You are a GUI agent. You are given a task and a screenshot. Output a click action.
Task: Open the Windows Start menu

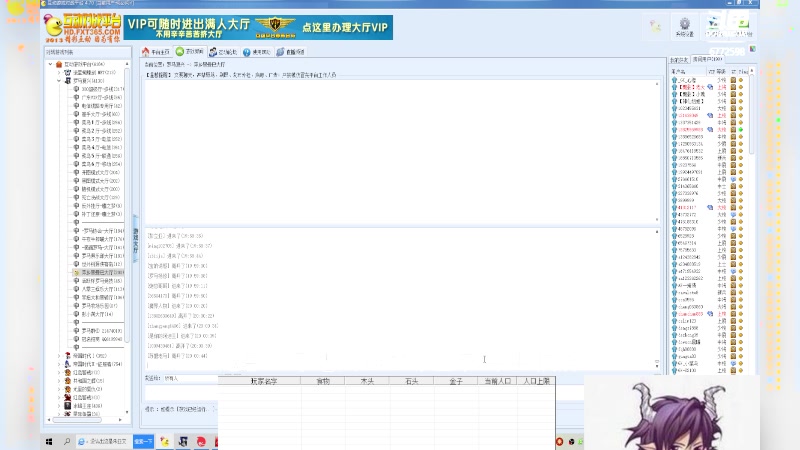click(49, 441)
